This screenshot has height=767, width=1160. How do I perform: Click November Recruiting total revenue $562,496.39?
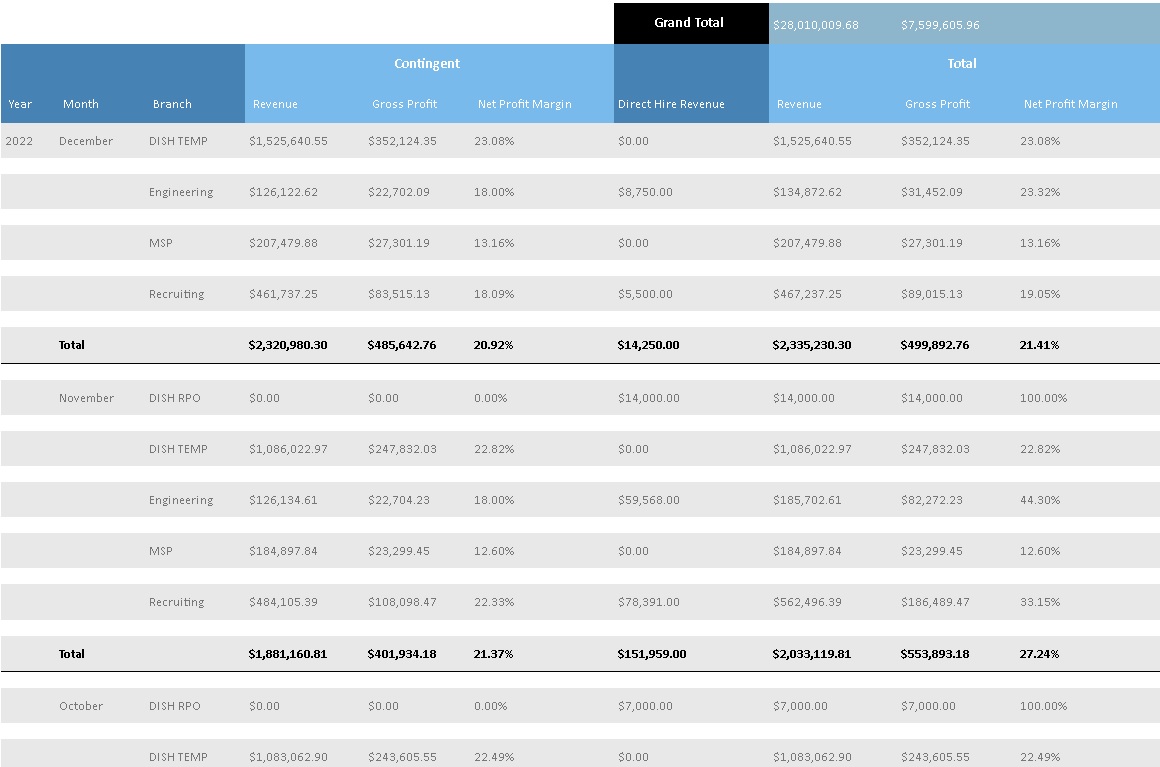click(x=807, y=602)
